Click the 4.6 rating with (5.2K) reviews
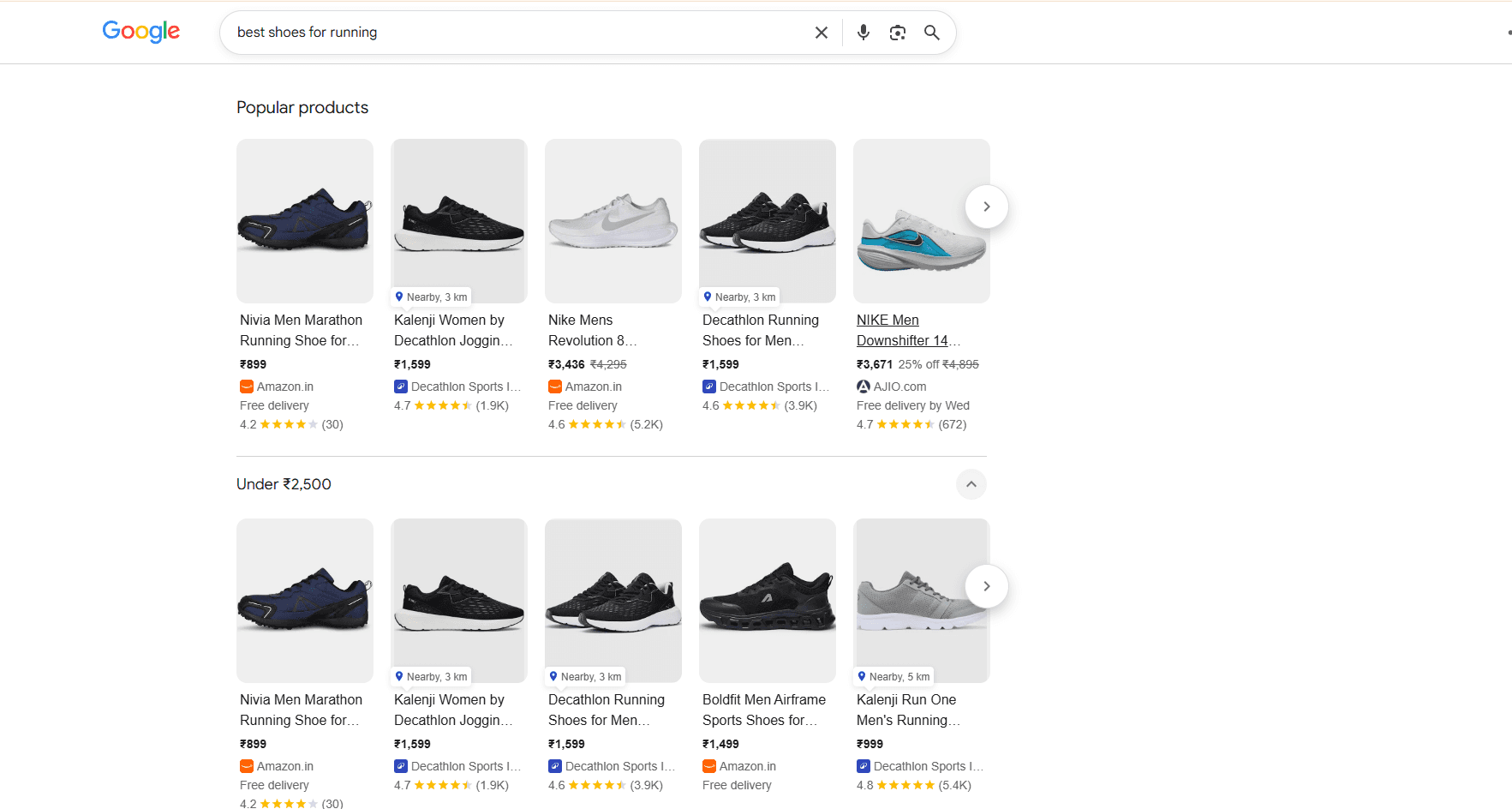Viewport: 1512px width, 809px height. [606, 424]
